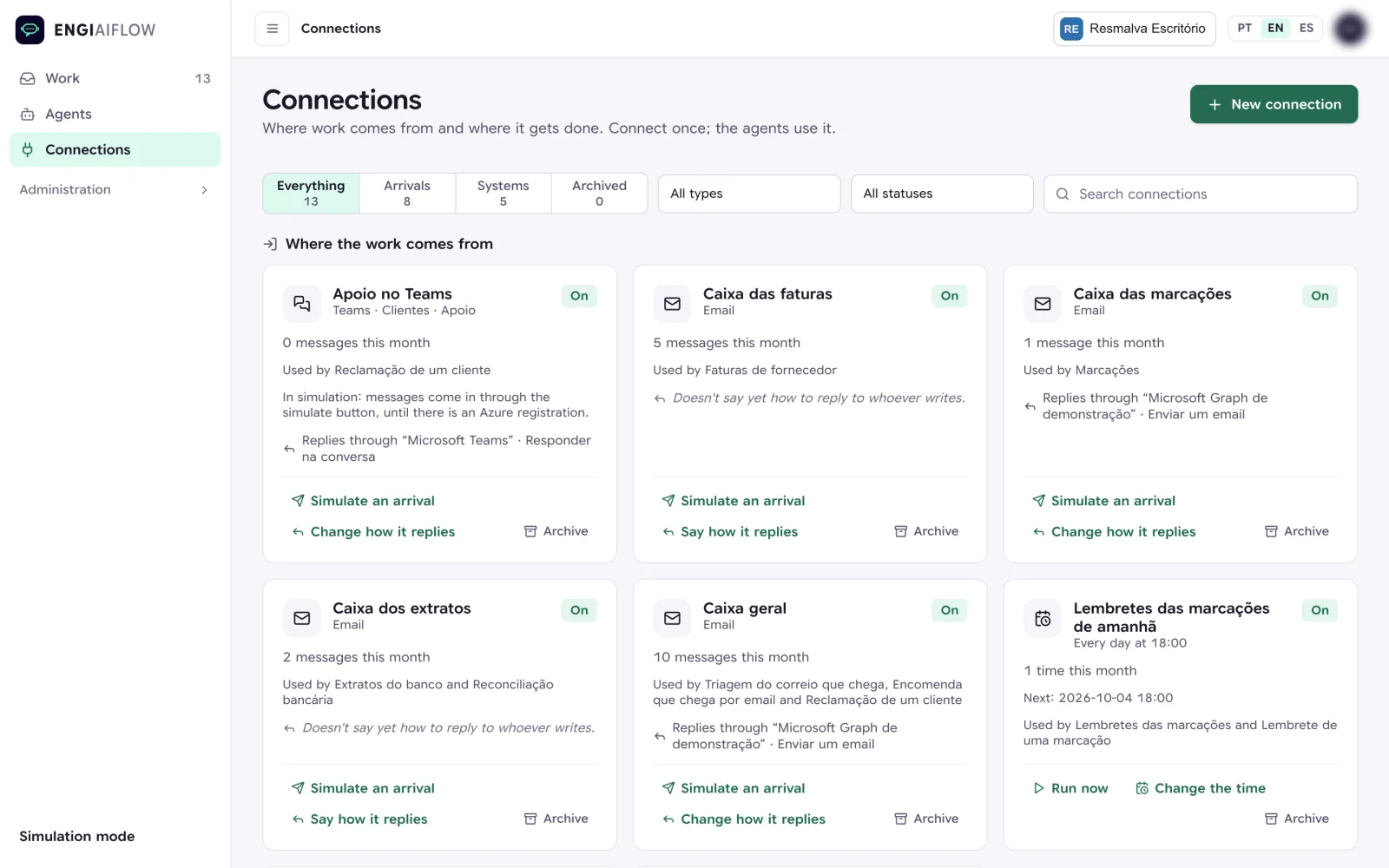The width and height of the screenshot is (1389, 868).
Task: Focus the Search connections field
Action: 1201,194
